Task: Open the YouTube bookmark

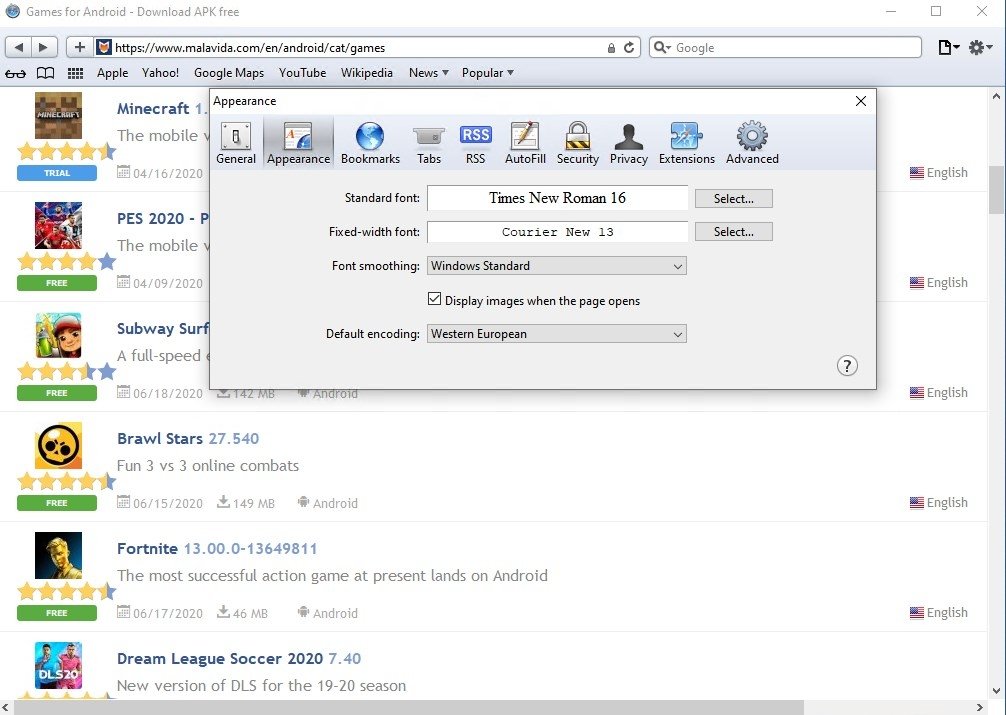Action: click(302, 73)
